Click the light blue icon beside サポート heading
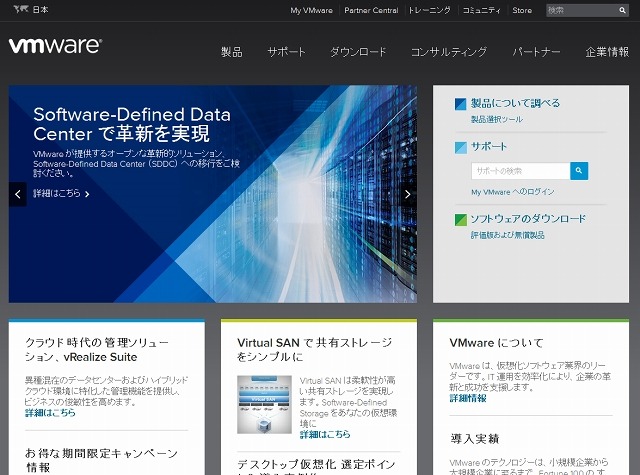This screenshot has width=640, height=475. 461,147
